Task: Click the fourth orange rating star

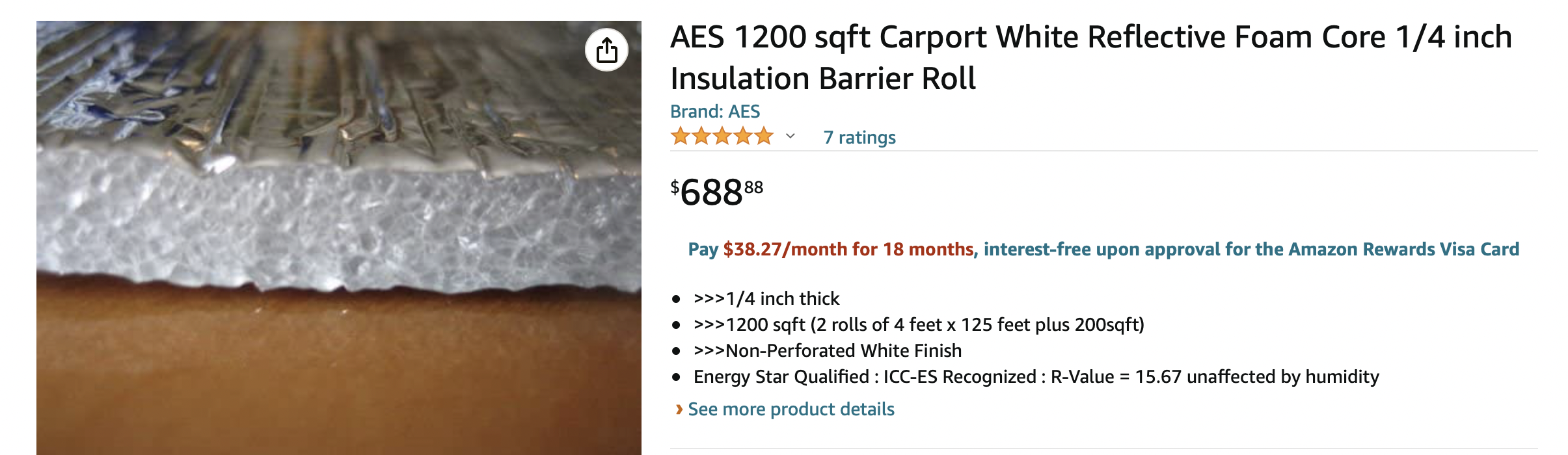Action: [743, 136]
